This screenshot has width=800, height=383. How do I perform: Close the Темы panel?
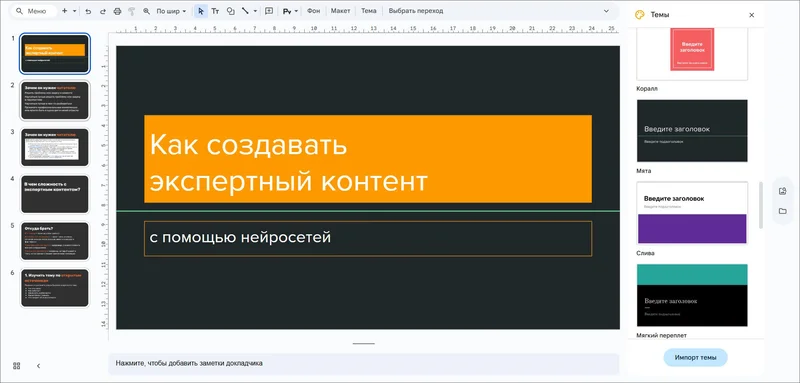pos(752,15)
